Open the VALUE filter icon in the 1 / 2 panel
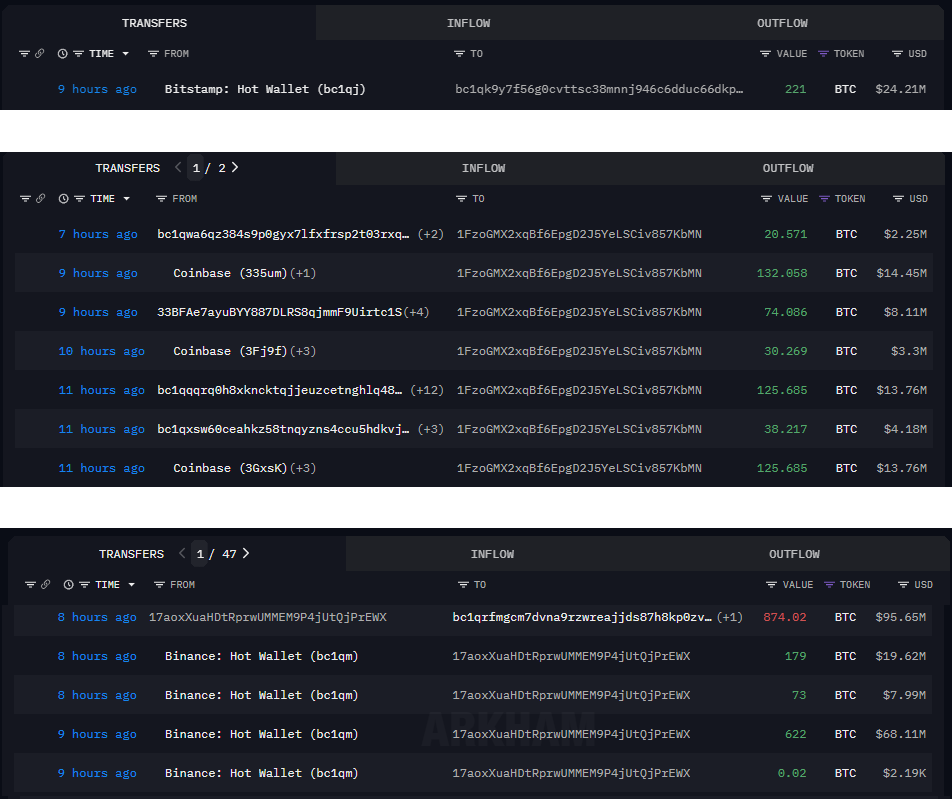Viewport: 952px width, 799px height. pyautogui.click(x=766, y=199)
